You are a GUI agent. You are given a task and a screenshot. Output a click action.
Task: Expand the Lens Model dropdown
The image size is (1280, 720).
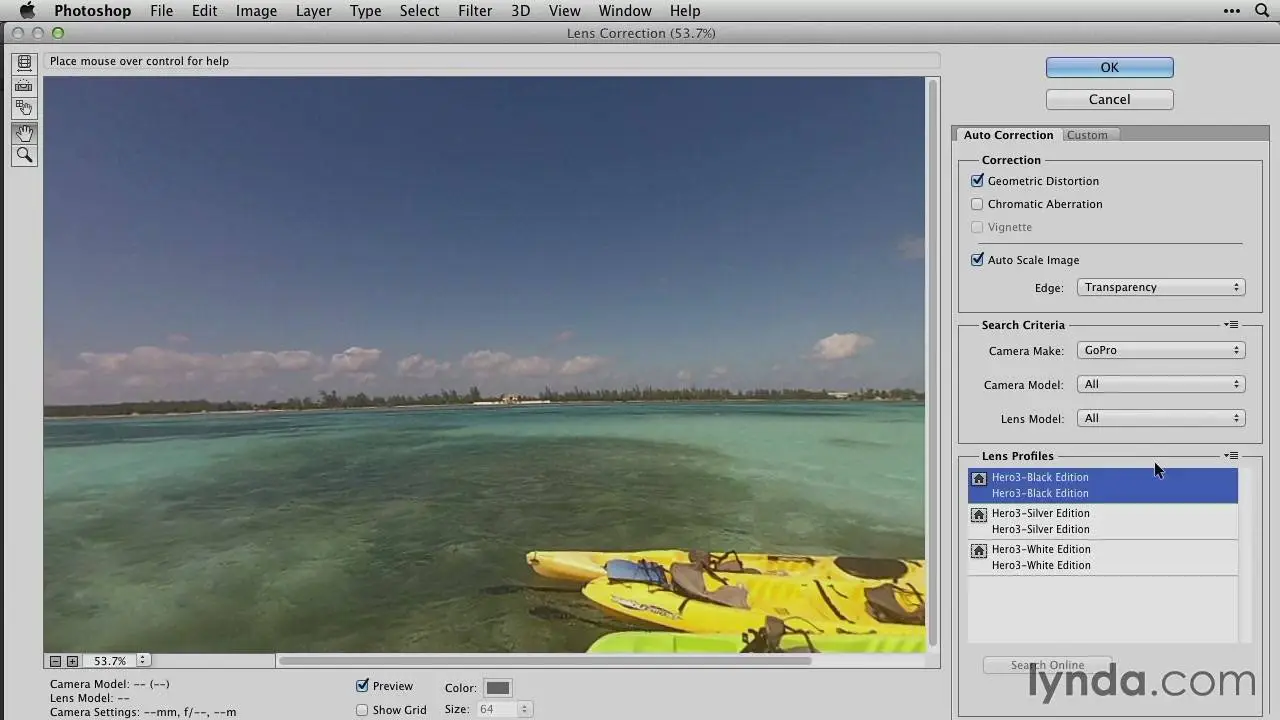[x=1160, y=418]
